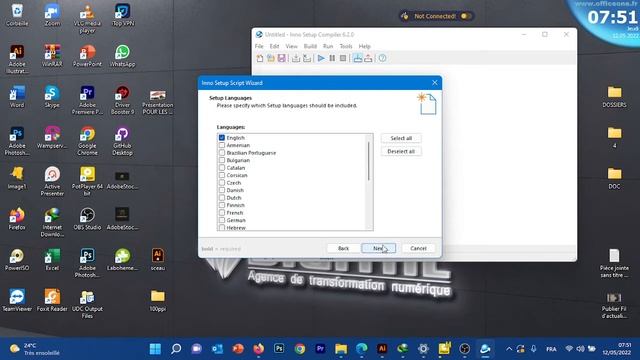Image resolution: width=640 pixels, height=360 pixels.
Task: Click Open file icon in Inno Setup toolbar
Action: [271, 58]
